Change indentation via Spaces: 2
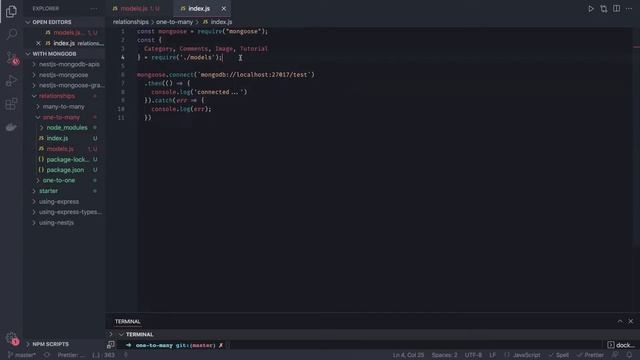Screen dimensions: 640x360 tap(444, 355)
